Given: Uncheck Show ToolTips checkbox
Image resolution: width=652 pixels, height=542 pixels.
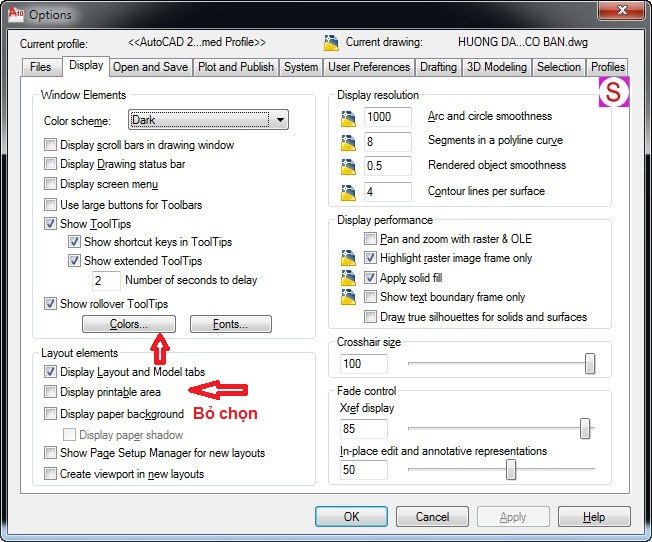Looking at the screenshot, I should click(x=50, y=224).
